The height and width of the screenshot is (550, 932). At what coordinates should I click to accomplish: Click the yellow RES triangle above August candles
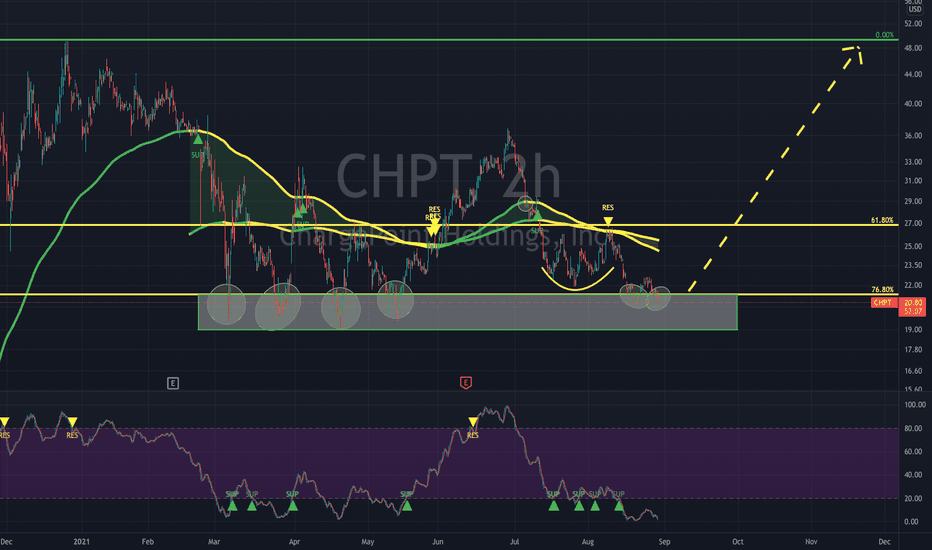pyautogui.click(x=607, y=221)
